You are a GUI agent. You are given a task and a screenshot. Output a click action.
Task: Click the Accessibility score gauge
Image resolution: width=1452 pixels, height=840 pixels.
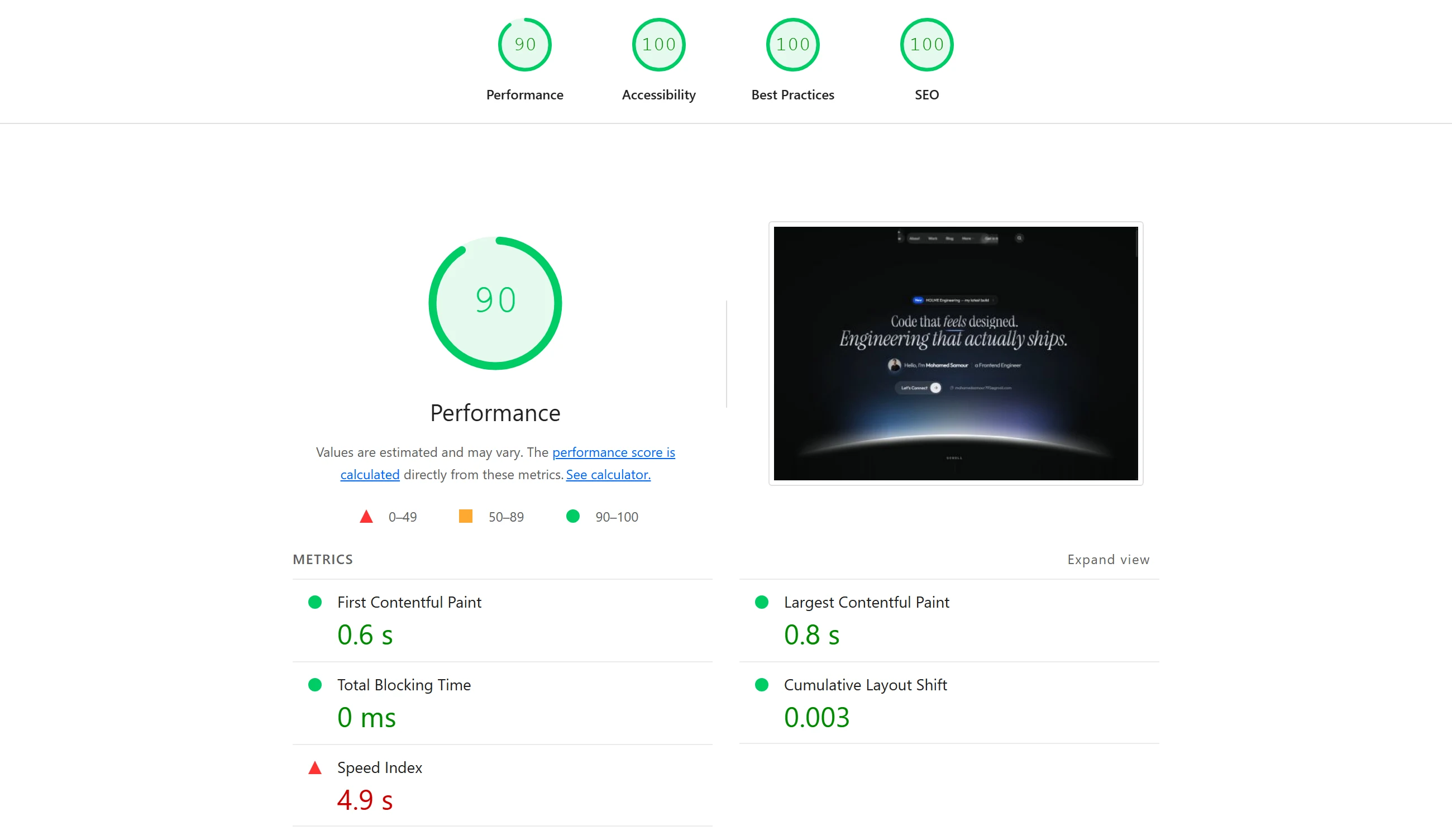click(x=658, y=44)
